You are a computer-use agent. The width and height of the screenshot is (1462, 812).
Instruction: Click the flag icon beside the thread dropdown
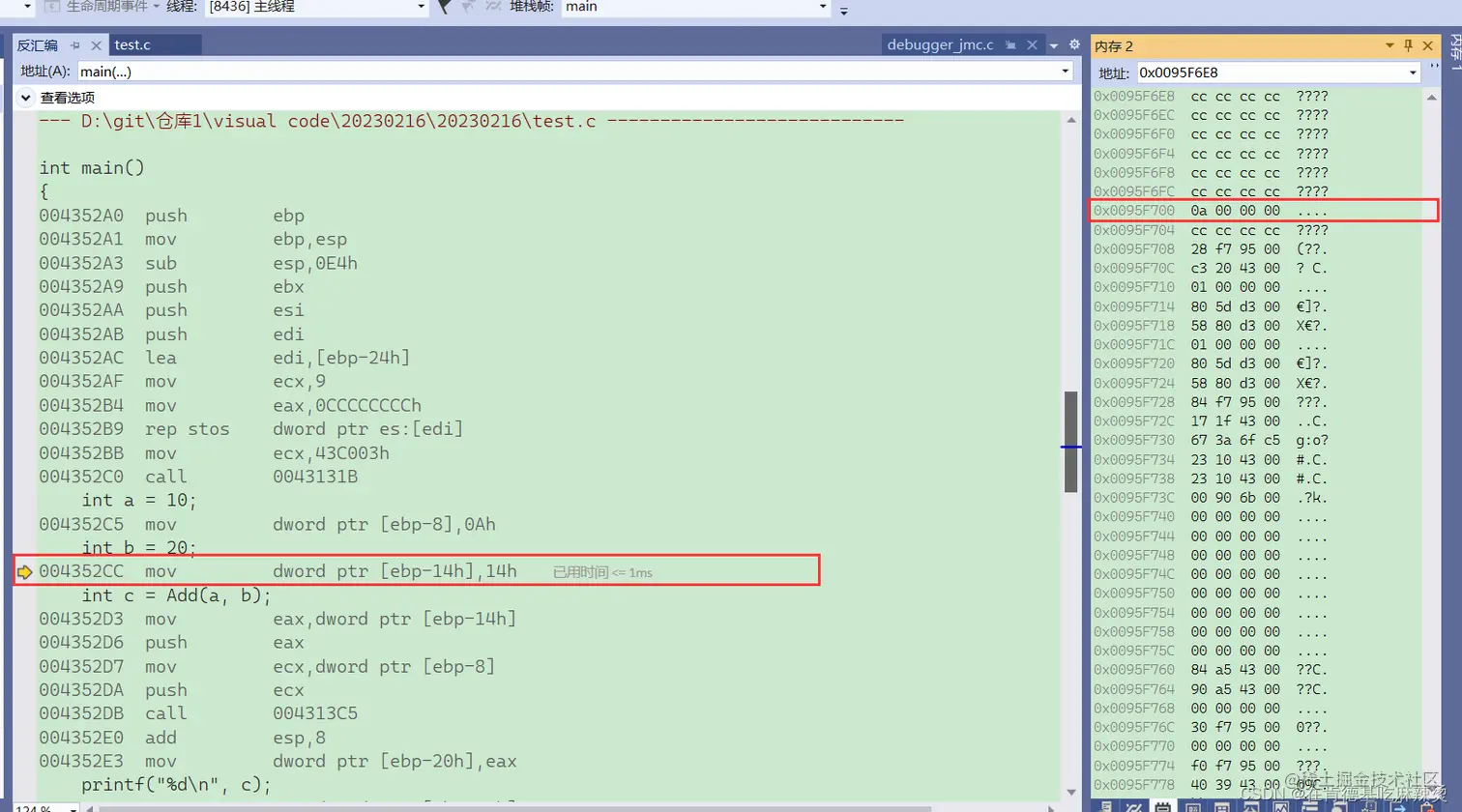(444, 7)
